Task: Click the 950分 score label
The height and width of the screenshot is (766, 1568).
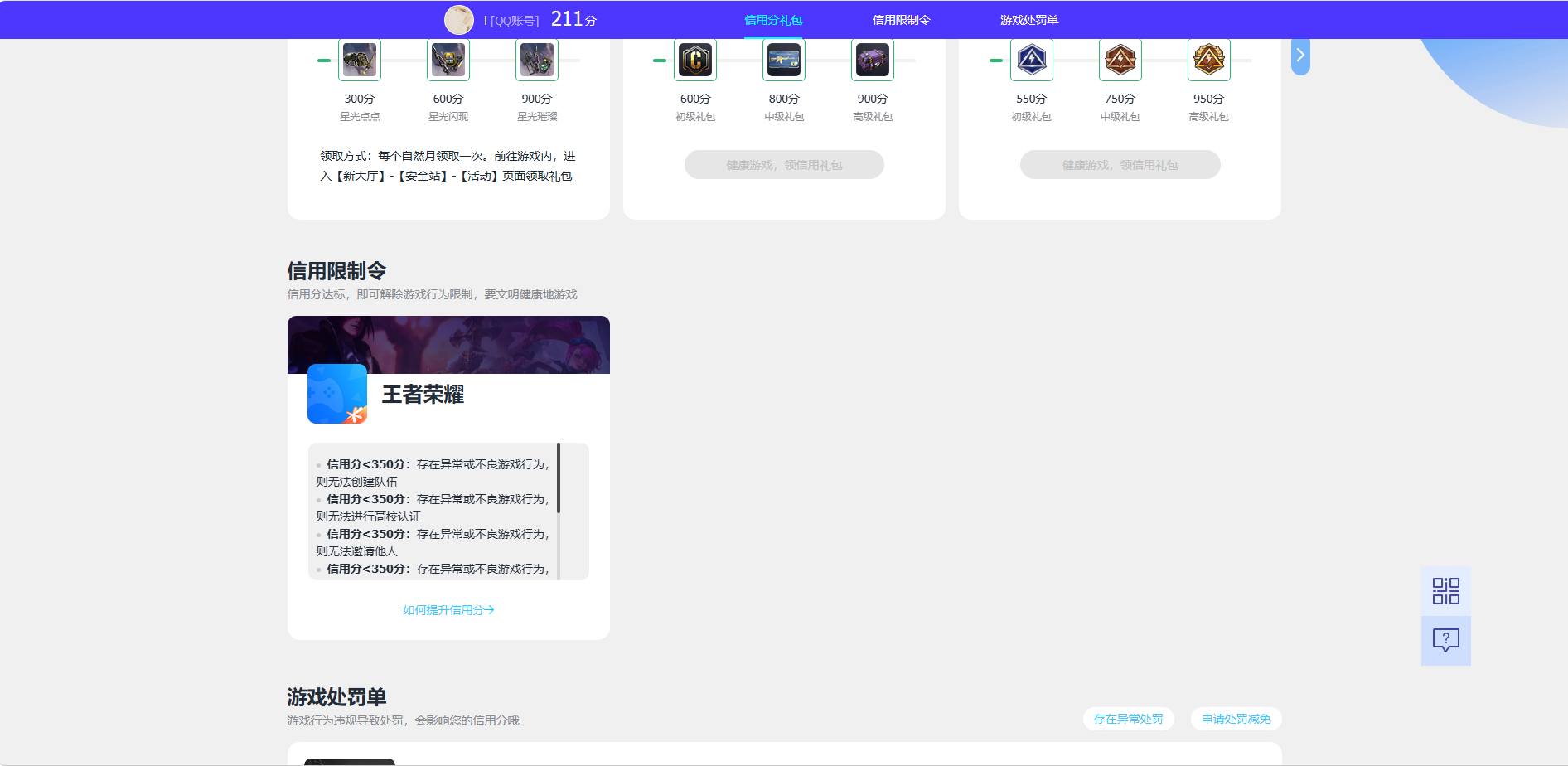Action: [x=1209, y=99]
